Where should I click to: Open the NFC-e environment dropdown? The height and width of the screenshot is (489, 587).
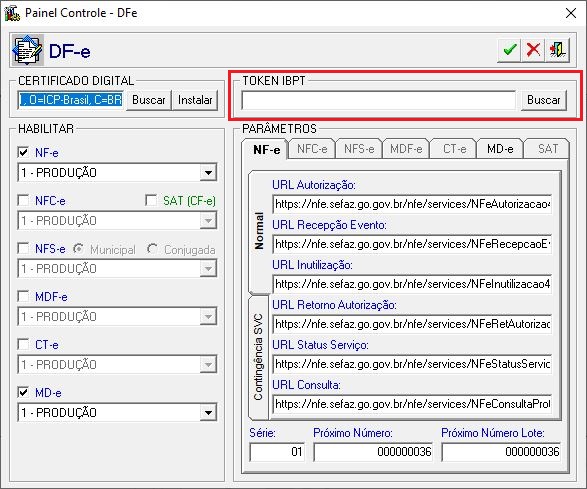pos(208,221)
